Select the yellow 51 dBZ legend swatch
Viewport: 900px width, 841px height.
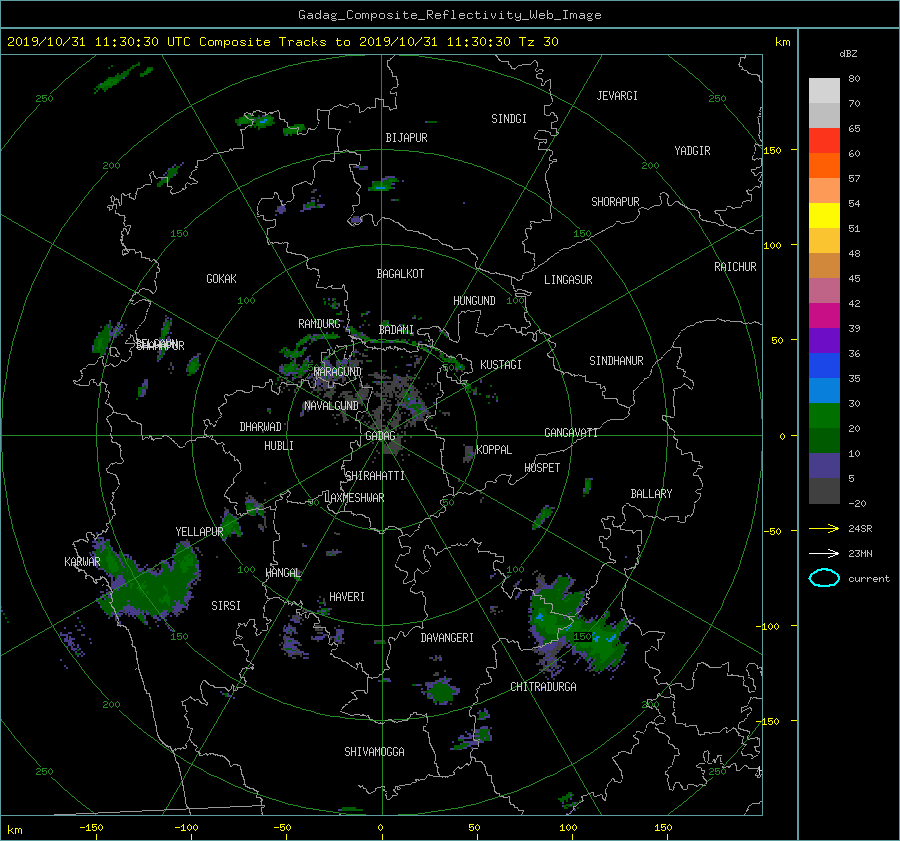point(824,215)
